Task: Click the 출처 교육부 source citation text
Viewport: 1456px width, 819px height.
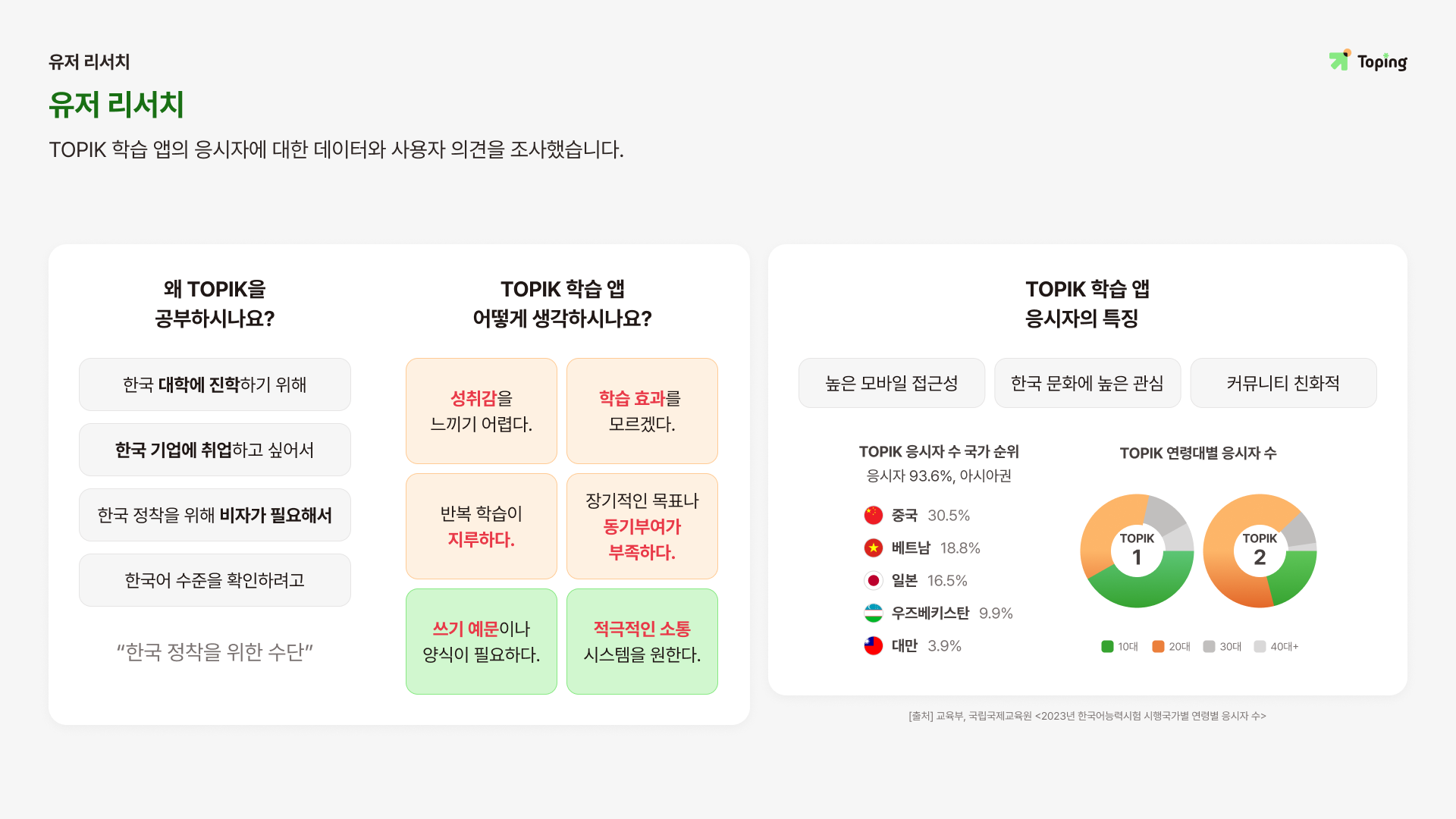Action: point(1087,716)
